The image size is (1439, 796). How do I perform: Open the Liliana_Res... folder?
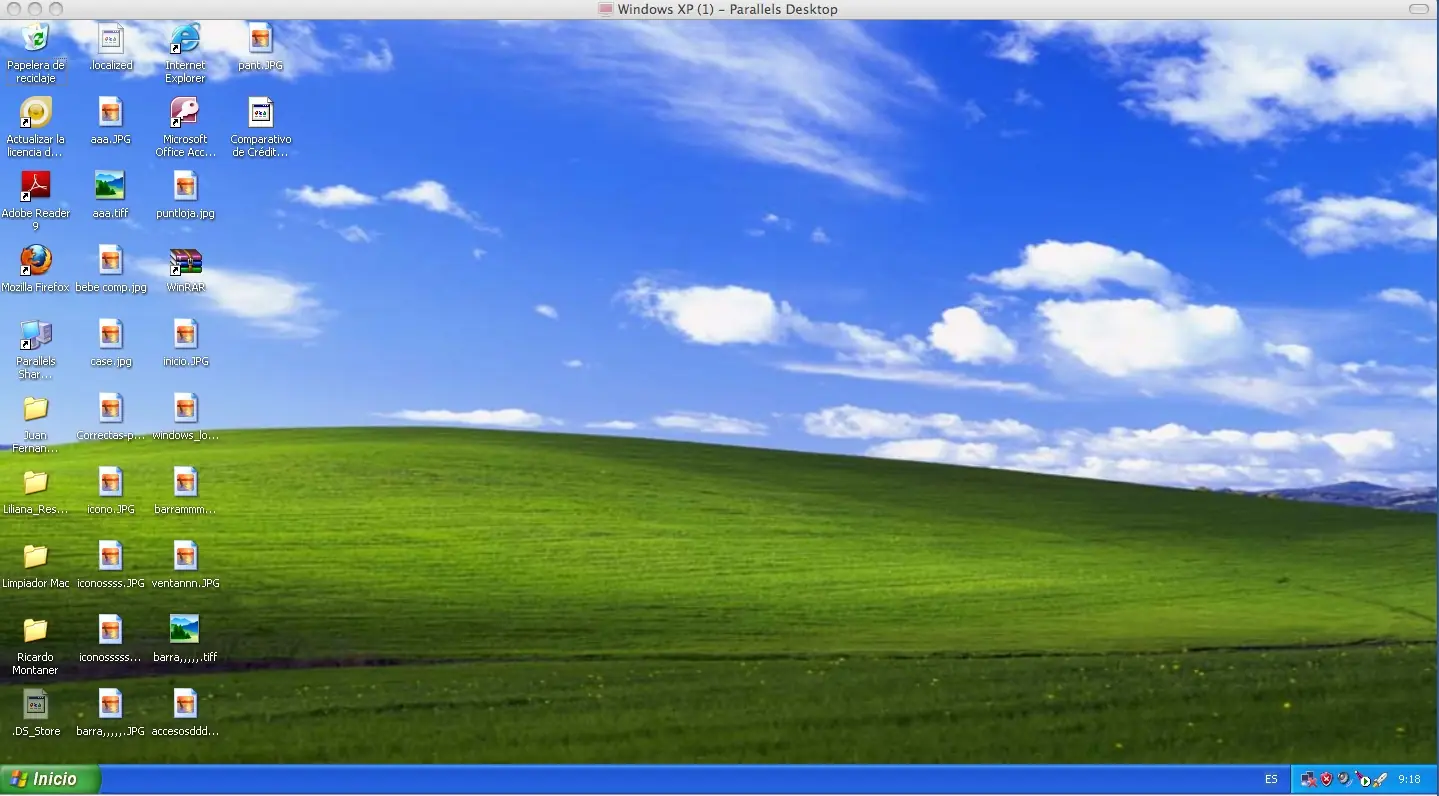click(36, 482)
